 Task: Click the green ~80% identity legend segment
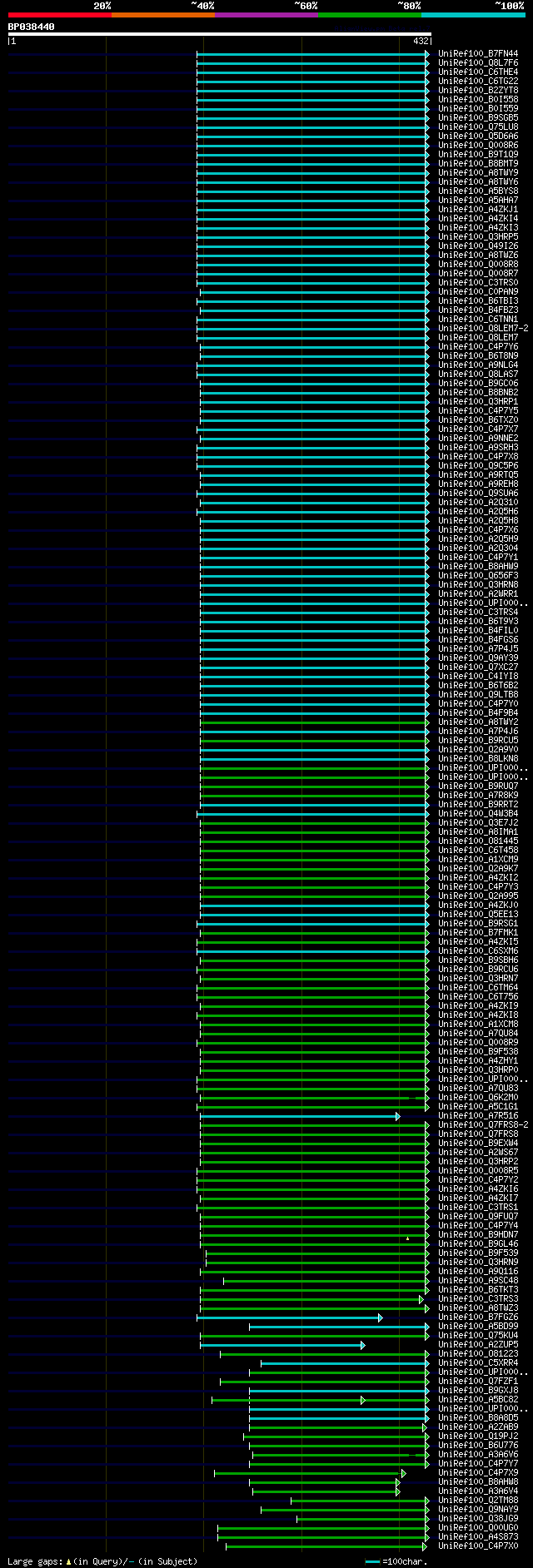(x=370, y=15)
